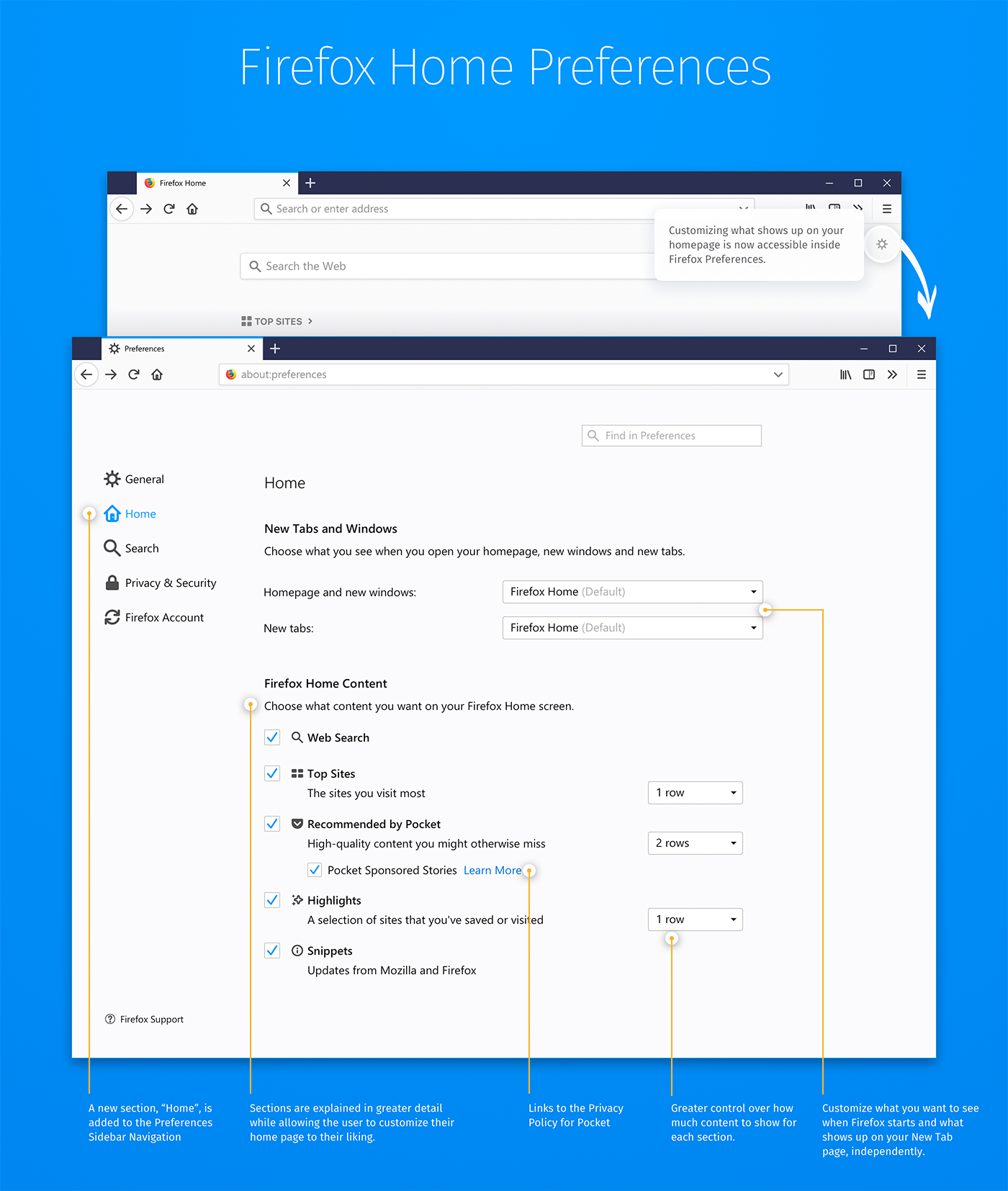This screenshot has width=1008, height=1191.
Task: Click gear customize icon on Firefox Home page
Action: coord(882,244)
